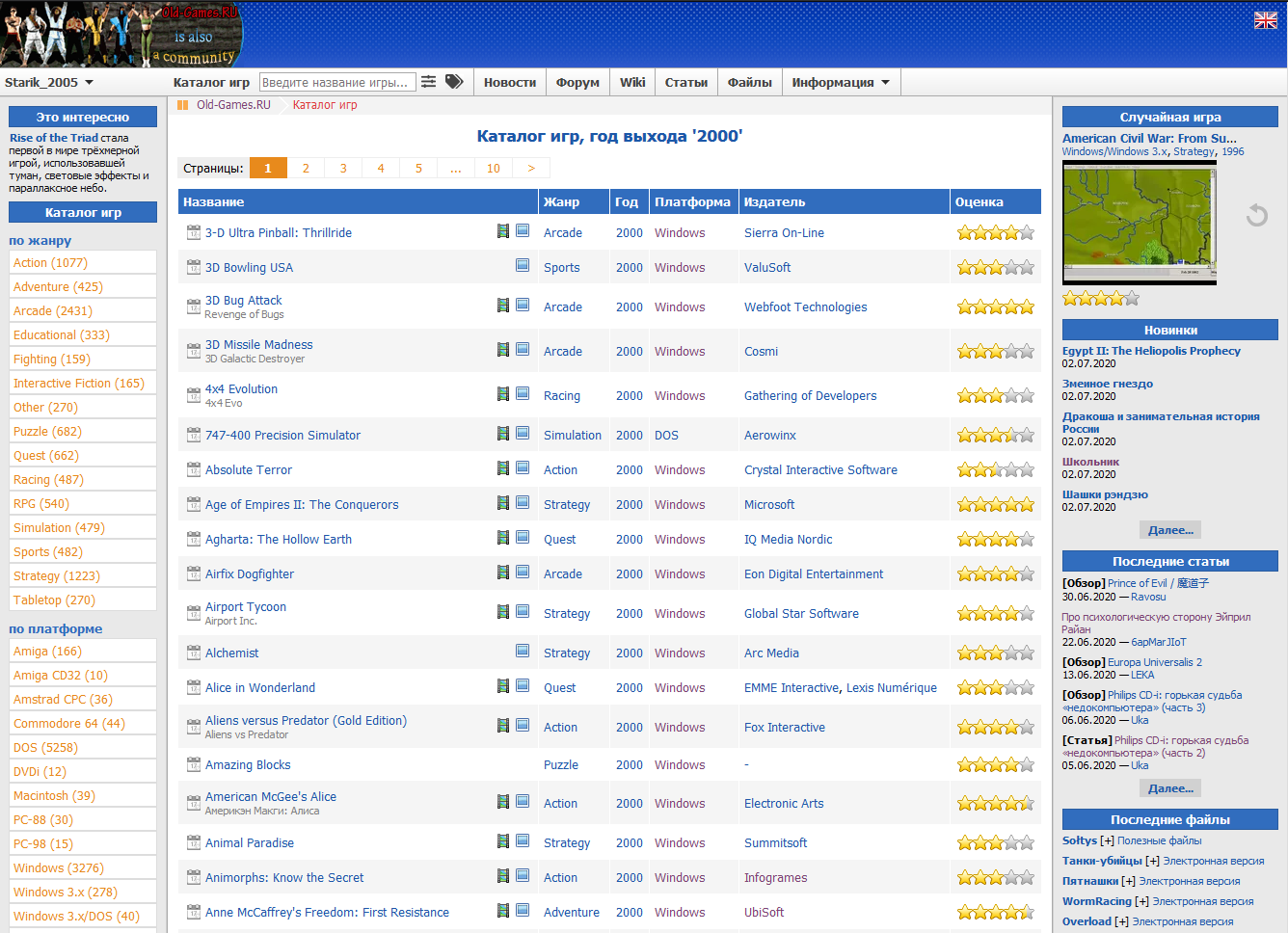
Task: Open calendar icon beside Absolute Terror
Action: (193, 469)
